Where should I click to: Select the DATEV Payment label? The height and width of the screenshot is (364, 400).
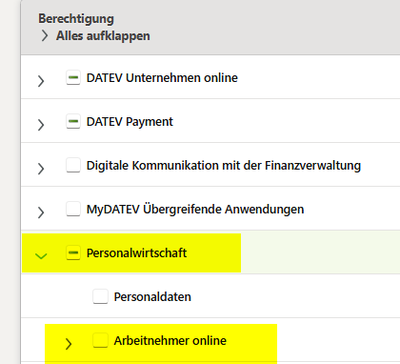coord(130,122)
